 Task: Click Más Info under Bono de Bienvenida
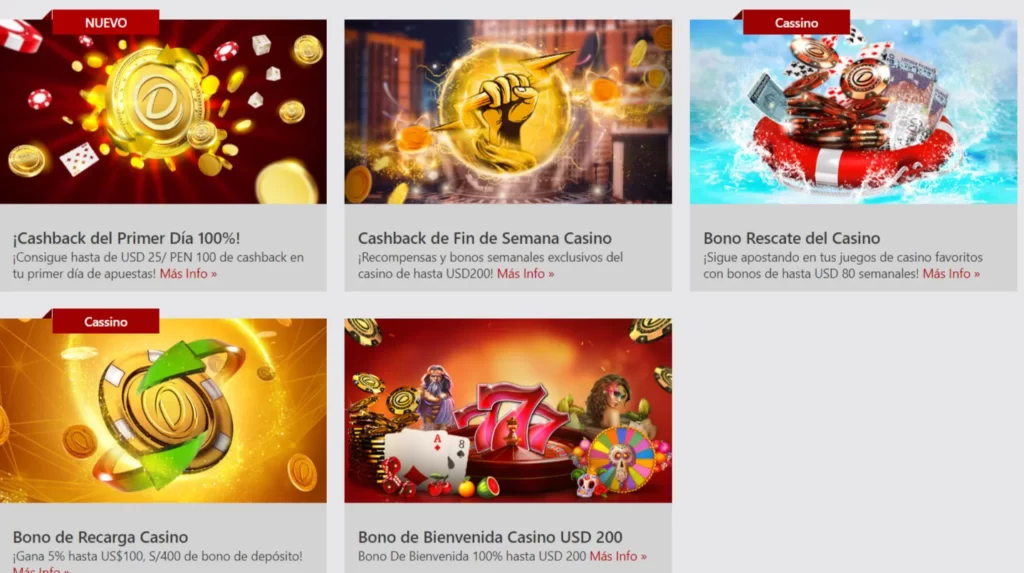pyautogui.click(x=618, y=556)
